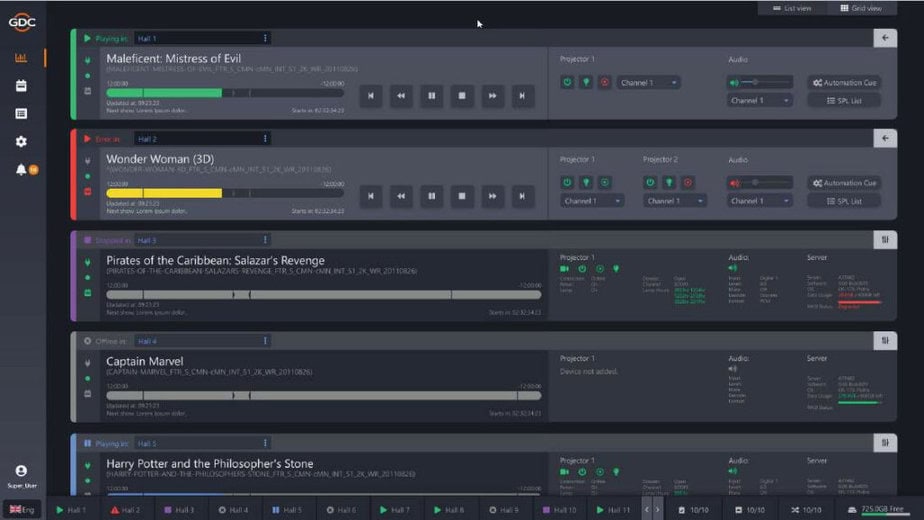Toggle Hall 2 Projector 2 lamp
This screenshot has width=924, height=520.
[x=669, y=183]
